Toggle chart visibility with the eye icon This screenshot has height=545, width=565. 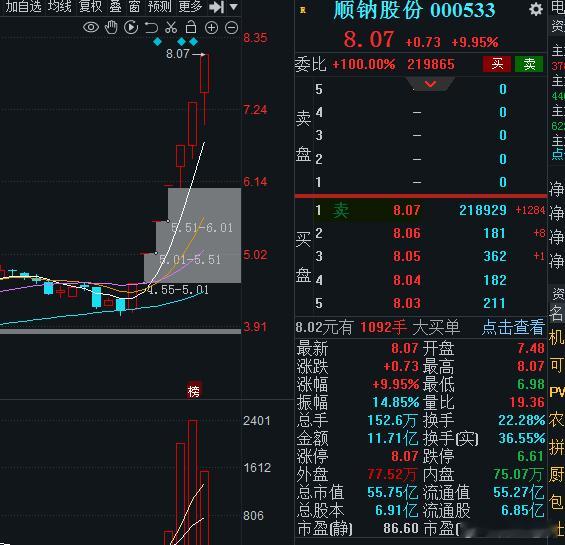click(91, 27)
